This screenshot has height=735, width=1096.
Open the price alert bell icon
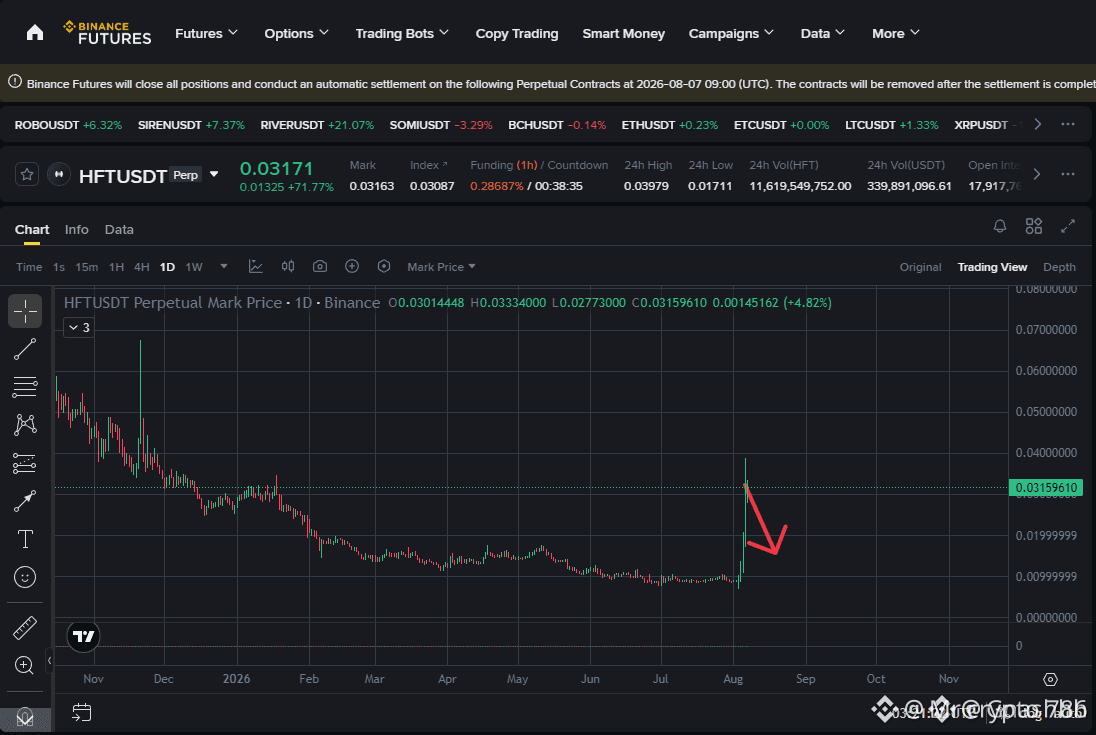pos(1000,226)
